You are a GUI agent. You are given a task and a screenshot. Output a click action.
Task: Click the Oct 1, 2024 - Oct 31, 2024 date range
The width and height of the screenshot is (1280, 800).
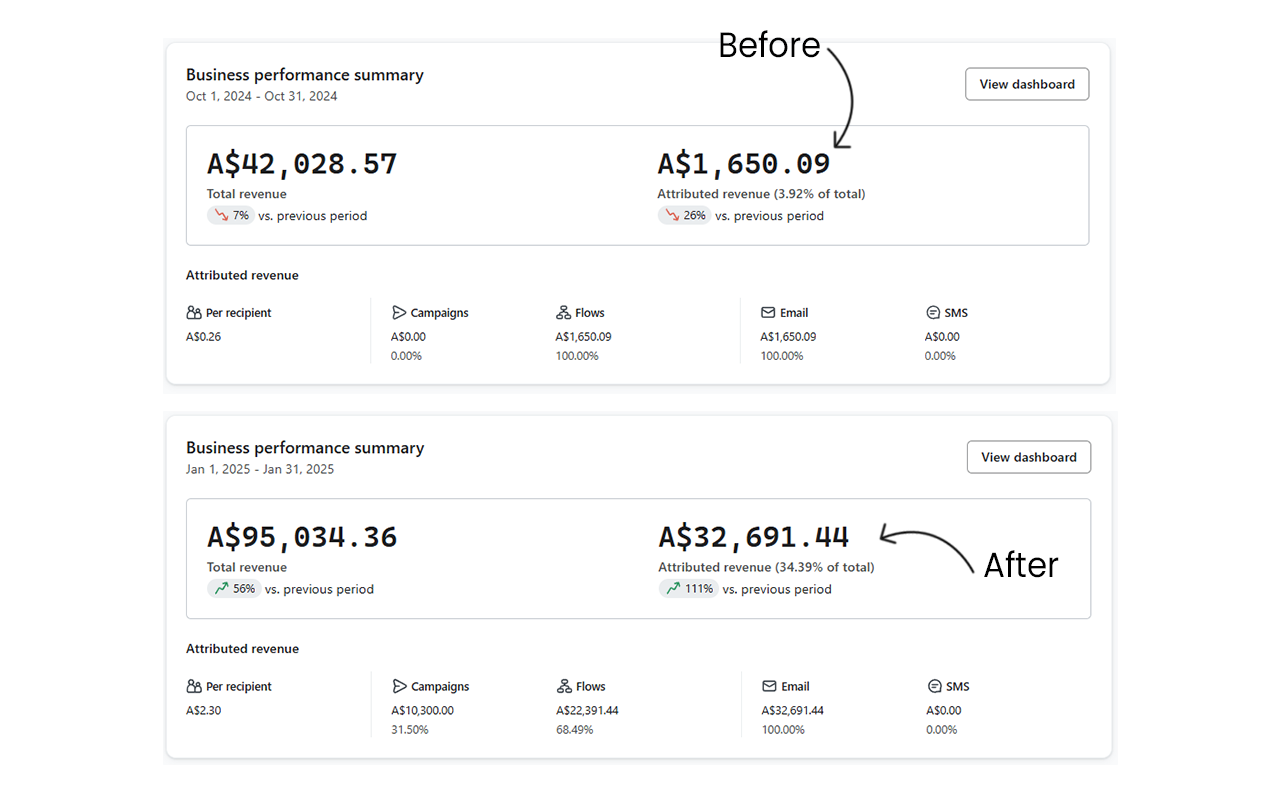(262, 97)
